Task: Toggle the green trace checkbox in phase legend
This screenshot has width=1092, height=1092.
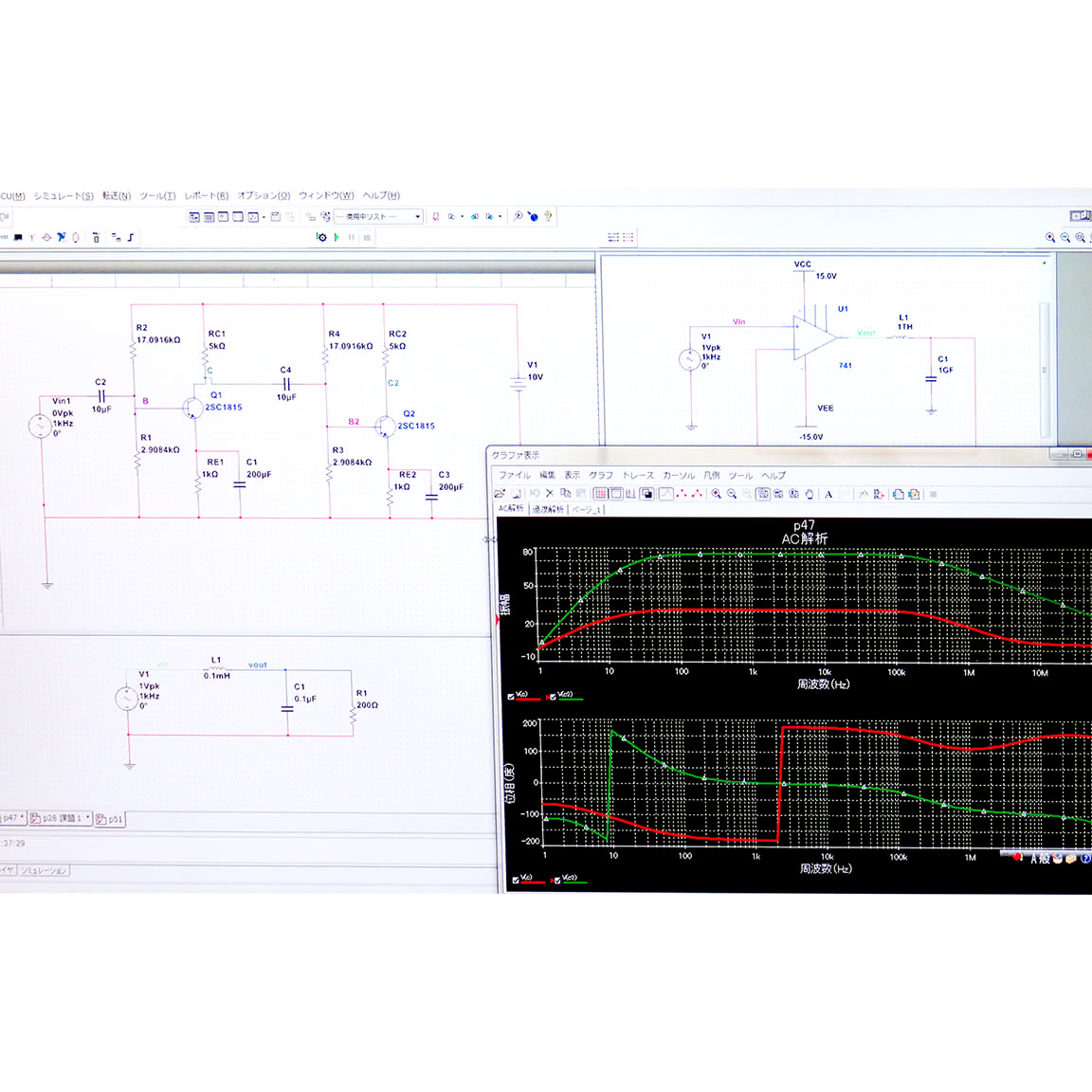Action: point(557,881)
